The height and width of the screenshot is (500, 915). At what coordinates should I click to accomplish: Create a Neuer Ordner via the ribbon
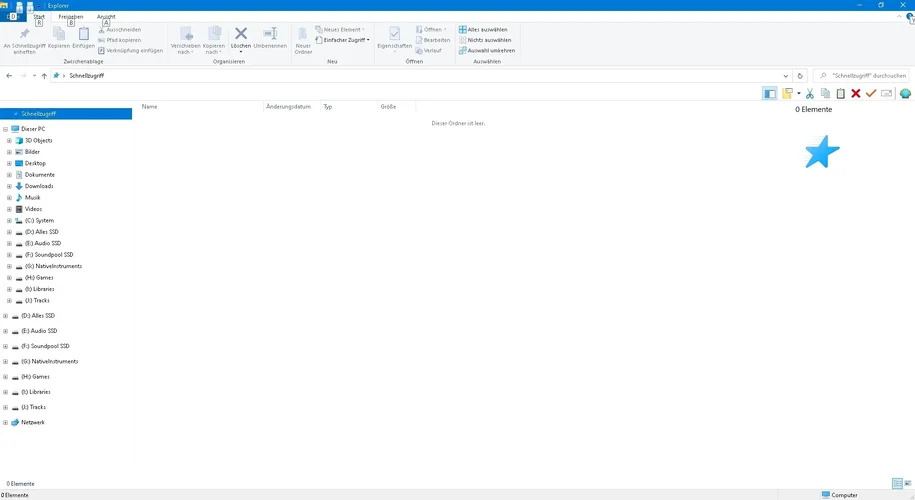click(x=303, y=40)
